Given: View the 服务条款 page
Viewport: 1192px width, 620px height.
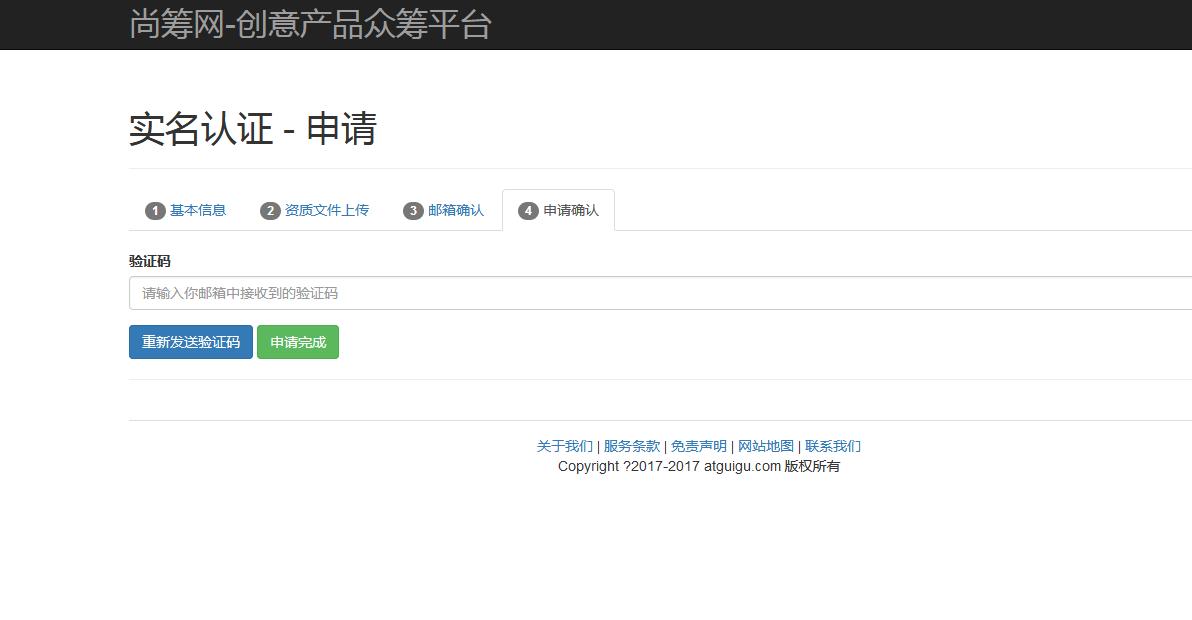Looking at the screenshot, I should tap(629, 445).
